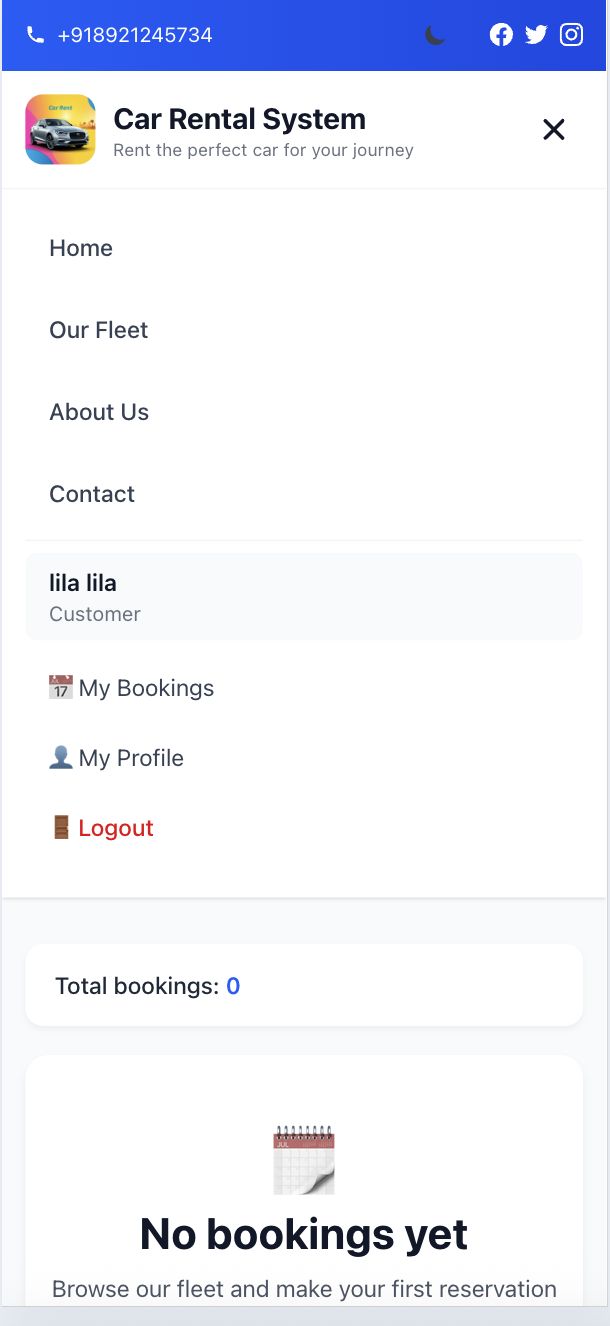Open the My Bookings link
The width and height of the screenshot is (610, 1326).
(x=146, y=688)
